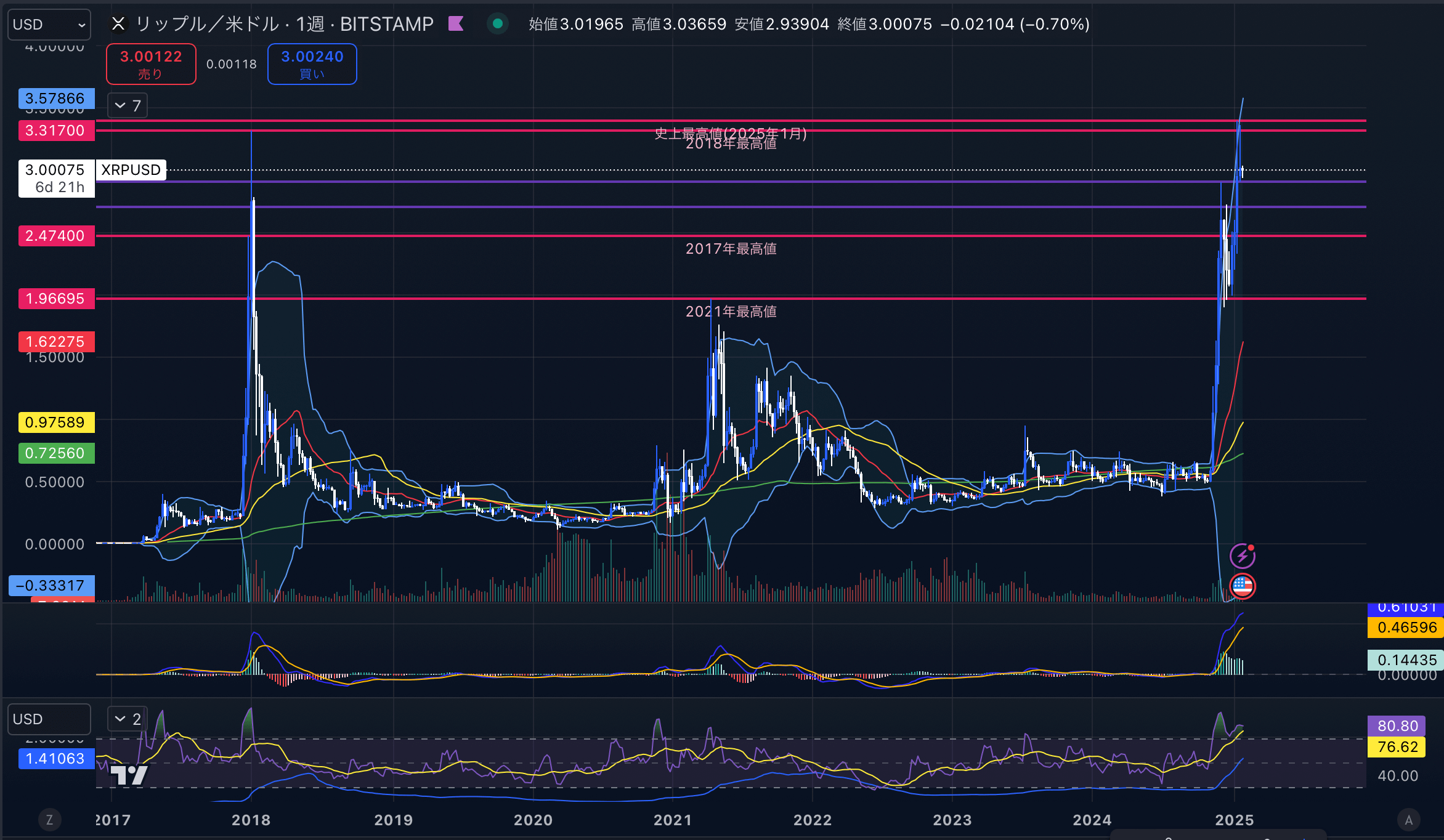Click the 2021年最高値 line label
The width and height of the screenshot is (1444, 840).
[x=731, y=312]
